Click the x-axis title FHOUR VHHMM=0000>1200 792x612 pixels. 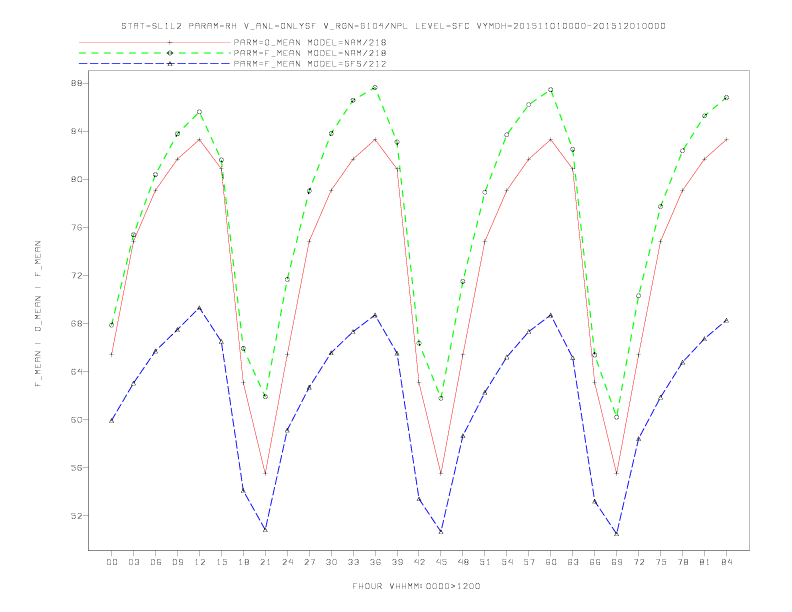pyautogui.click(x=416, y=586)
